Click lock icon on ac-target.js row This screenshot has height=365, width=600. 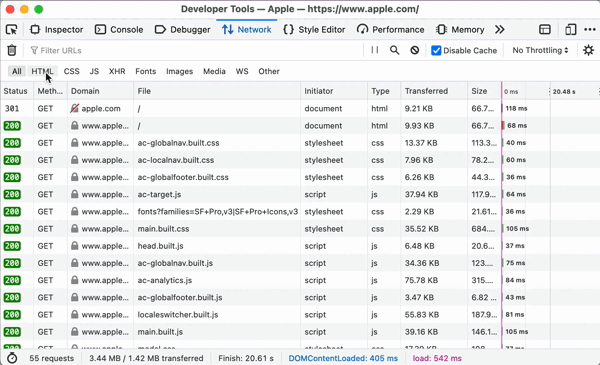tap(75, 194)
